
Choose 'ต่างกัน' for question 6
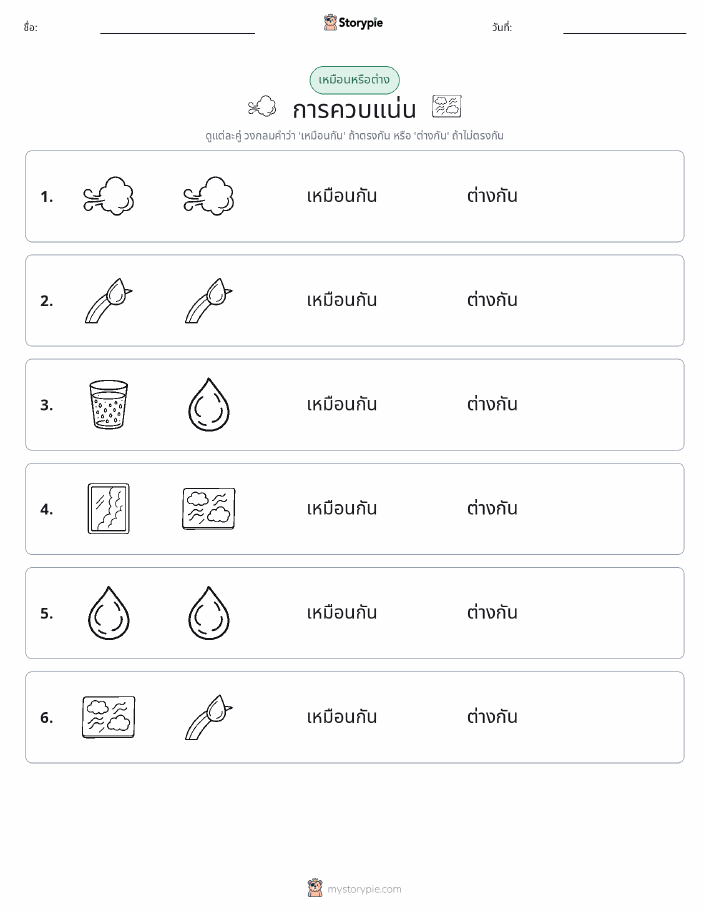point(492,716)
